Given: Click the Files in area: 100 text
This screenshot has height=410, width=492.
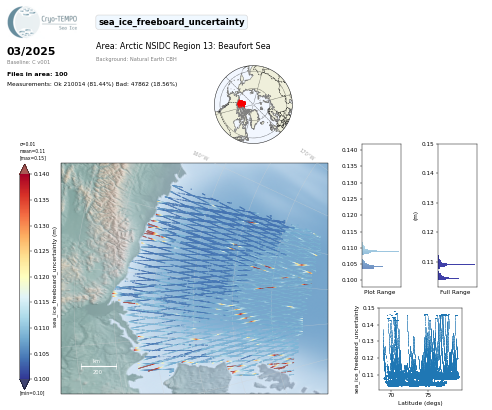Looking at the screenshot, I should [x=37, y=74].
